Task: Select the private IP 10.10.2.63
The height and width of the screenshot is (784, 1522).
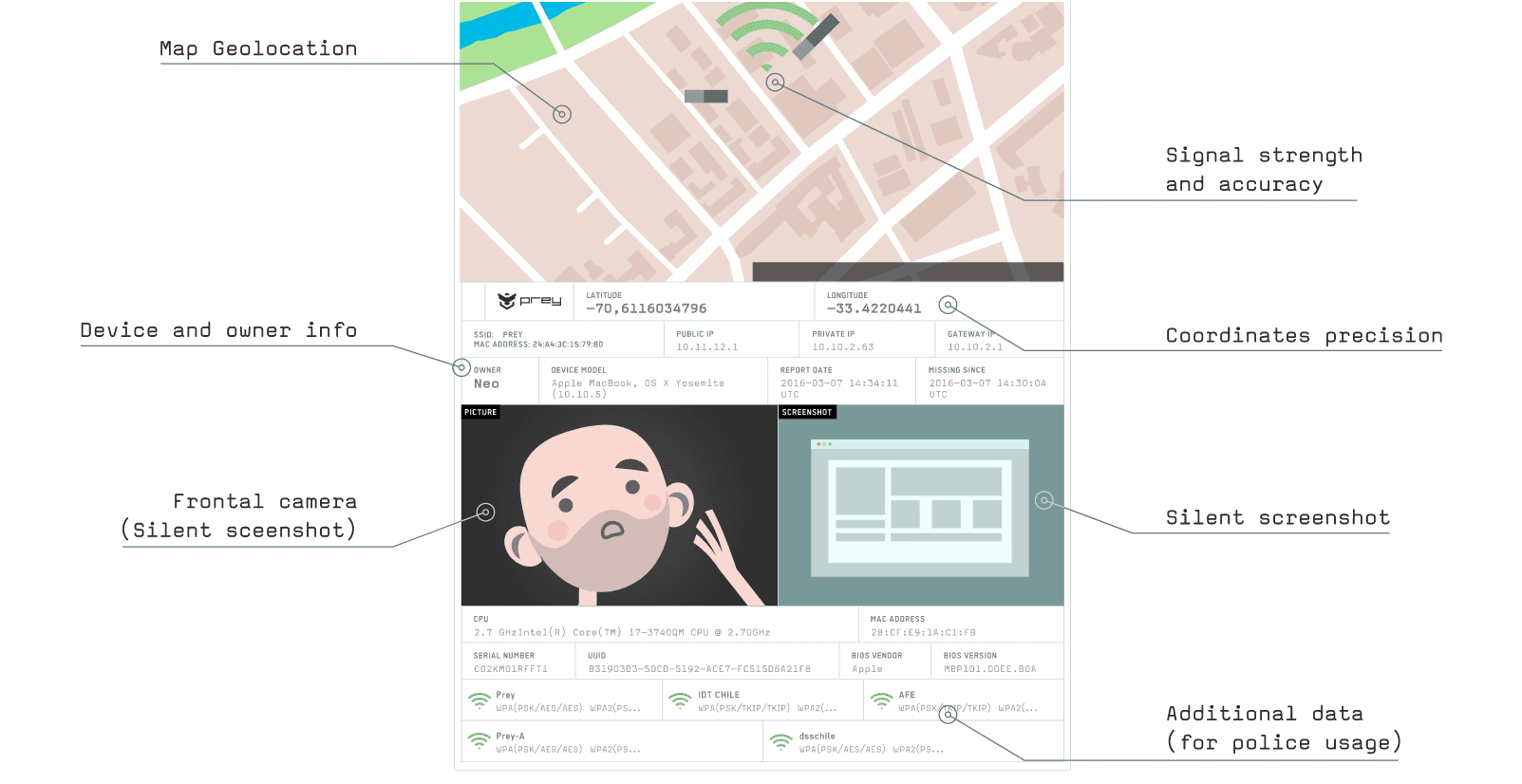Action: point(843,347)
